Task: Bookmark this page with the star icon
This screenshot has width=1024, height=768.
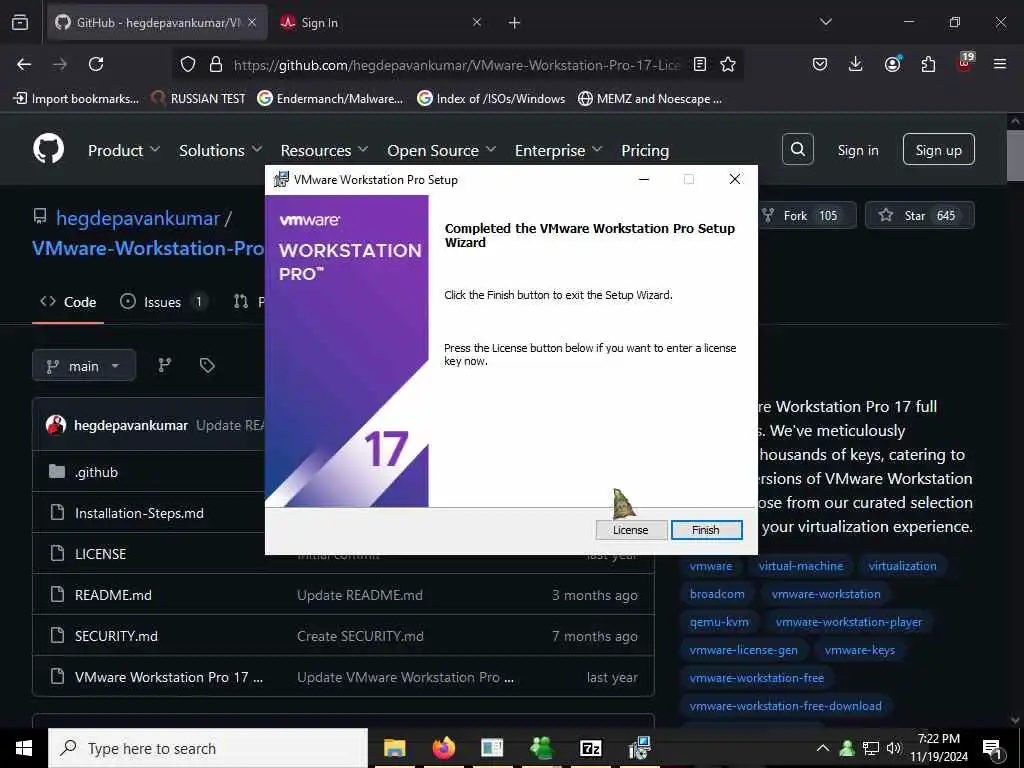Action: click(x=728, y=64)
